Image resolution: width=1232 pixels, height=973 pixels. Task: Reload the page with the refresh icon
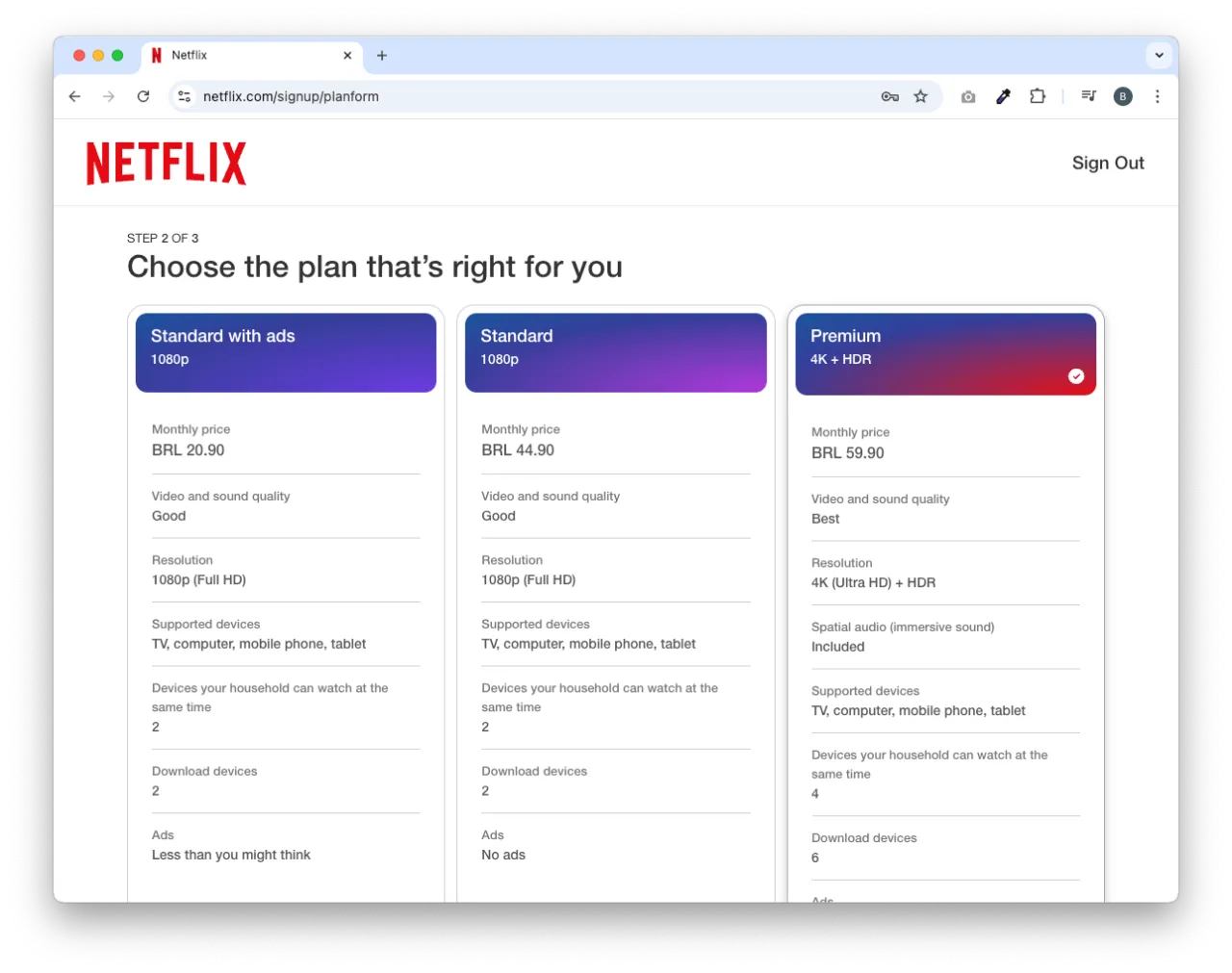tap(143, 96)
